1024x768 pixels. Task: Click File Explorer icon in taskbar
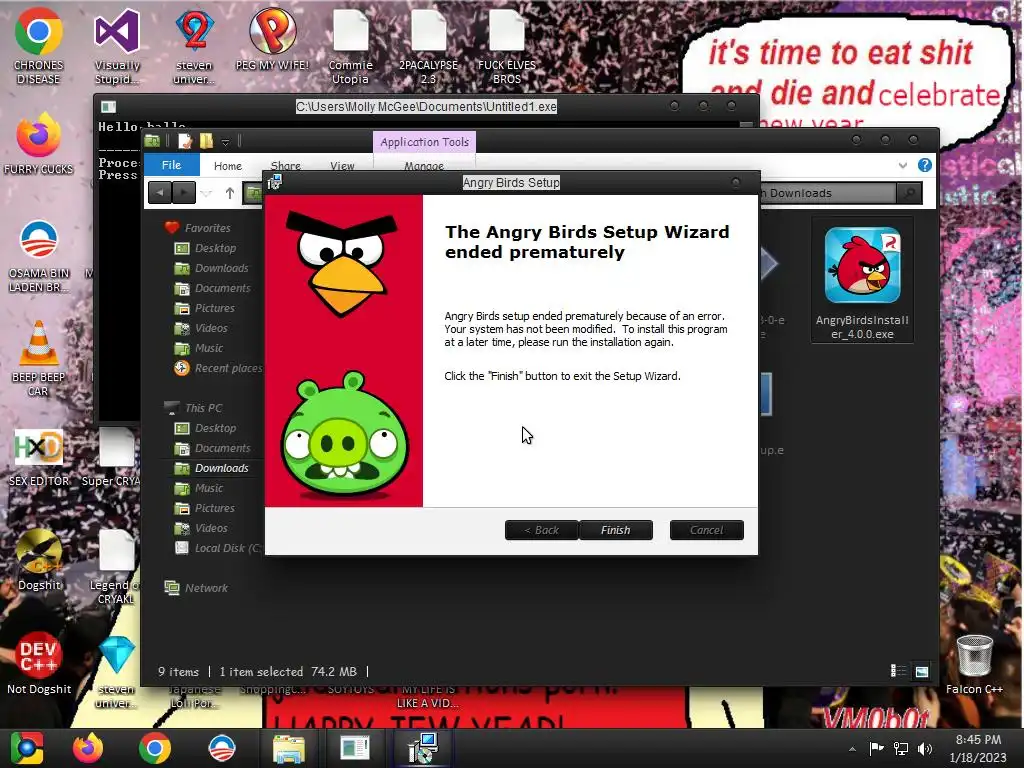(x=288, y=748)
